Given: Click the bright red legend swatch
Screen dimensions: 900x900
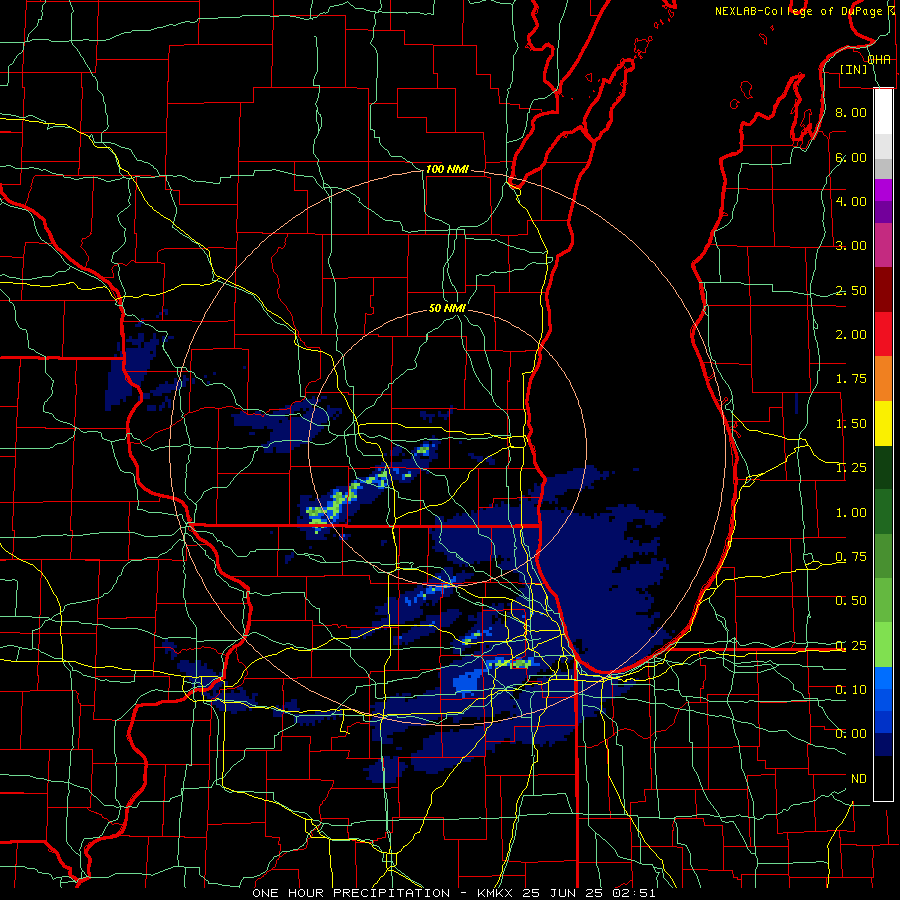Looking at the screenshot, I should [883, 334].
